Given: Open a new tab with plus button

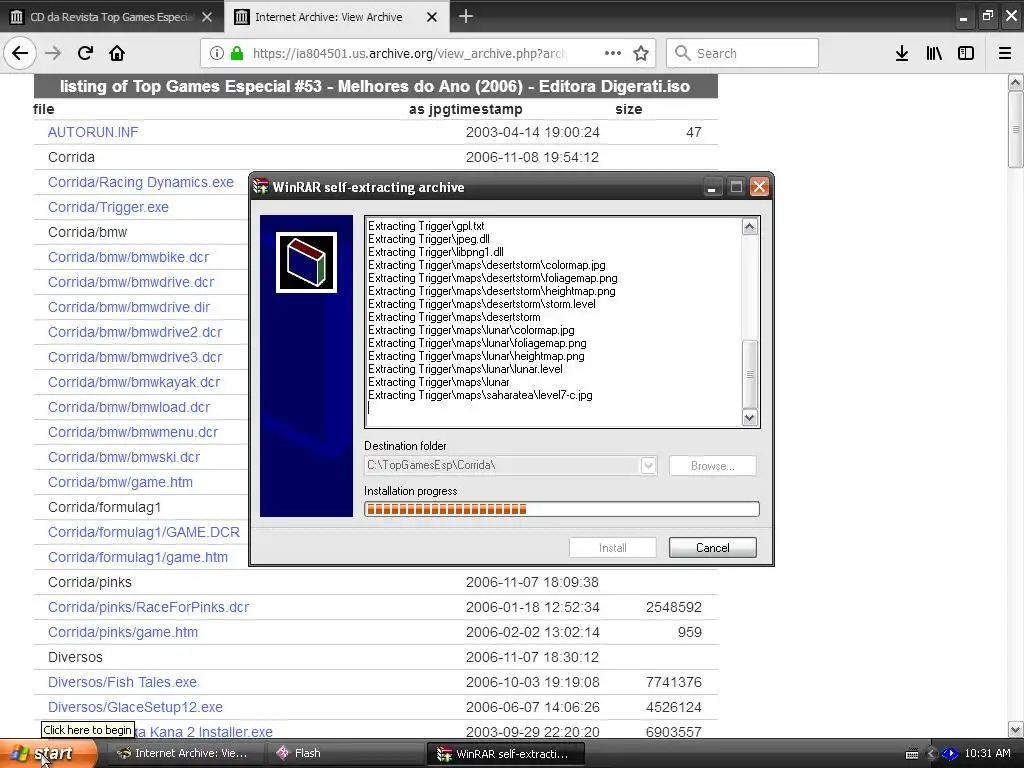Looking at the screenshot, I should click(x=466, y=16).
